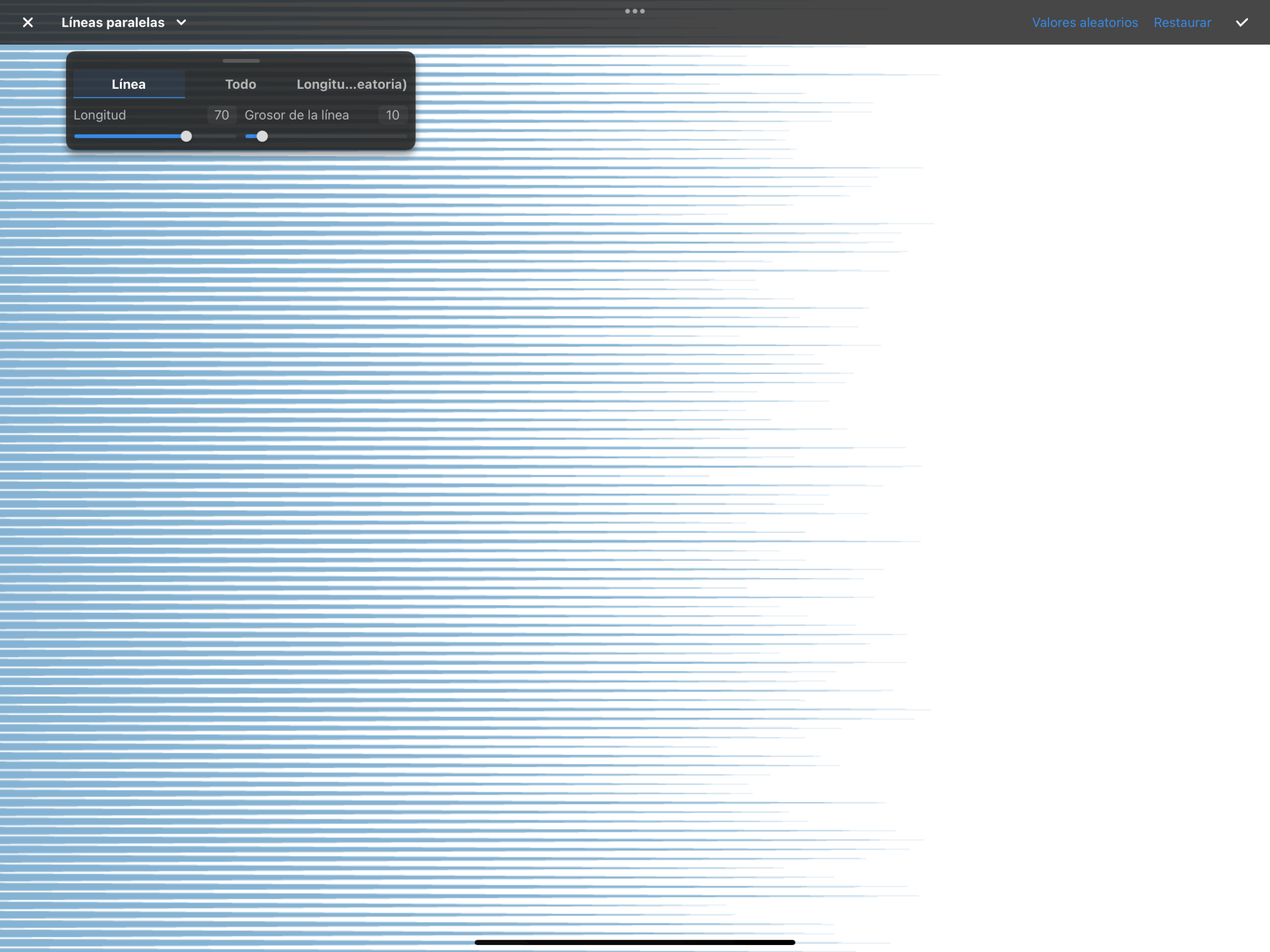Click Valores aleatorios link
Image resolution: width=1270 pixels, height=952 pixels.
pos(1084,22)
